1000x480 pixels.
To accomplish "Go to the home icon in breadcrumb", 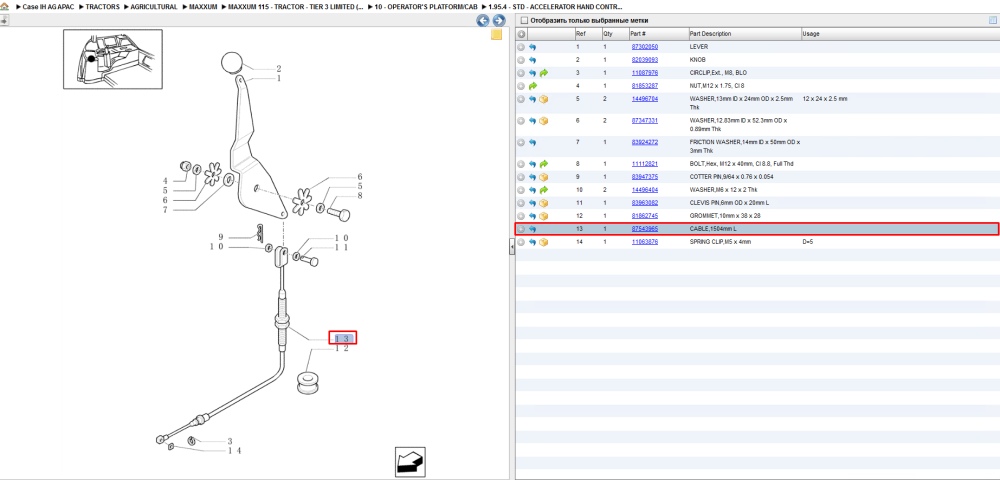I will 4,6.
